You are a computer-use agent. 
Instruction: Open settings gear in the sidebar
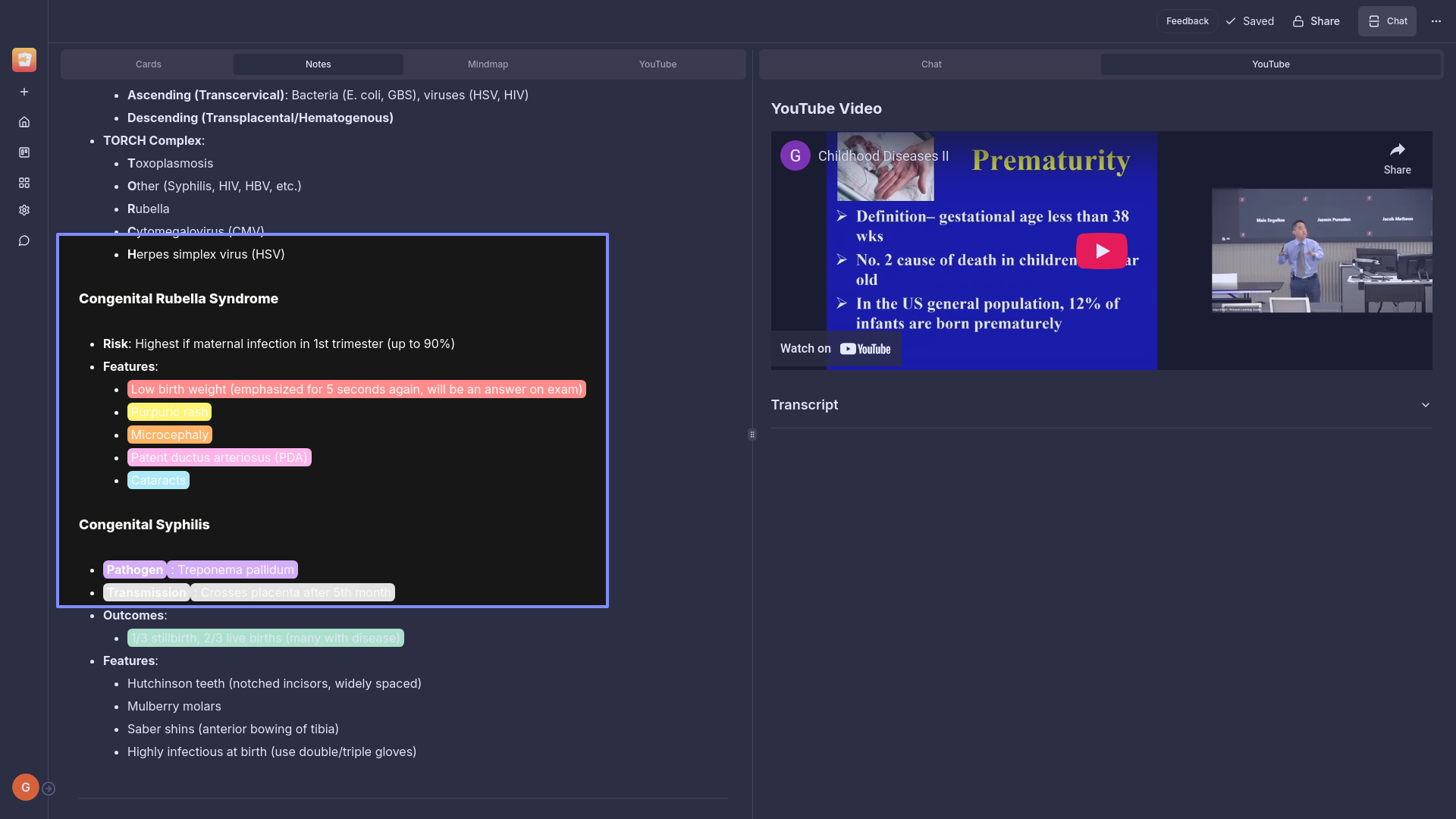pos(24,210)
